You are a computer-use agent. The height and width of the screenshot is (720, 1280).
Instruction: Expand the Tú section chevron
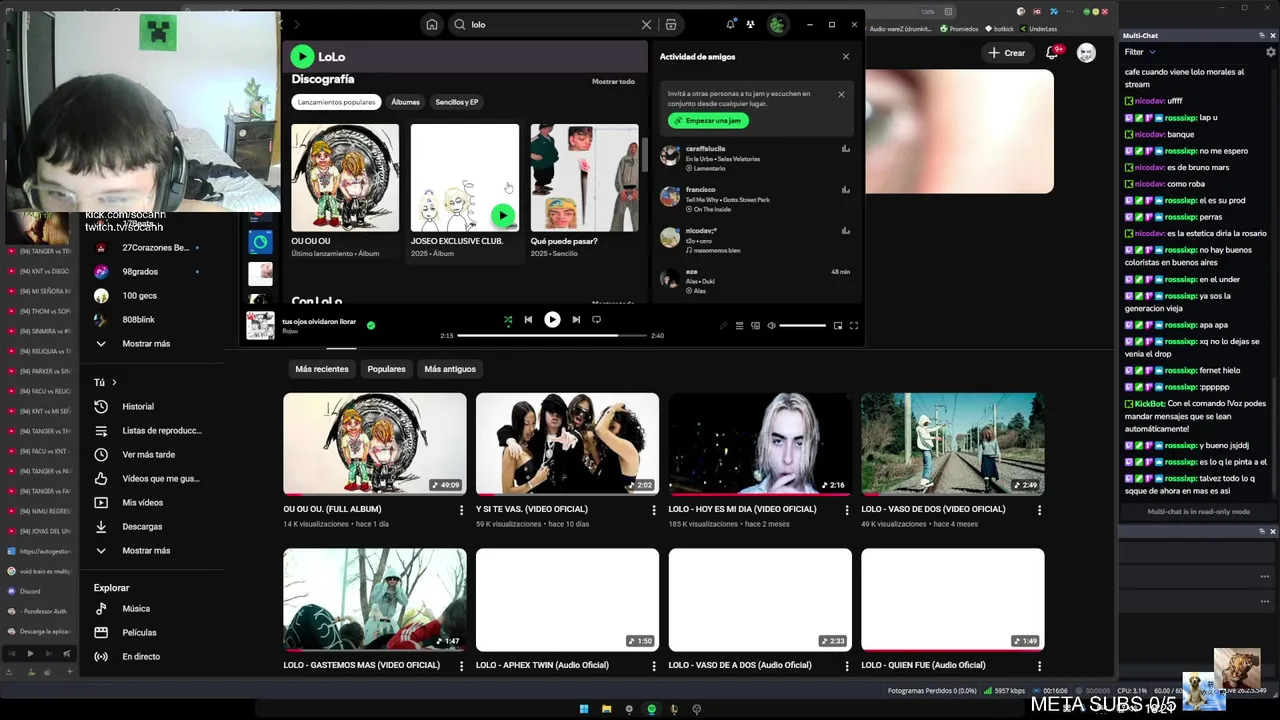click(x=114, y=382)
